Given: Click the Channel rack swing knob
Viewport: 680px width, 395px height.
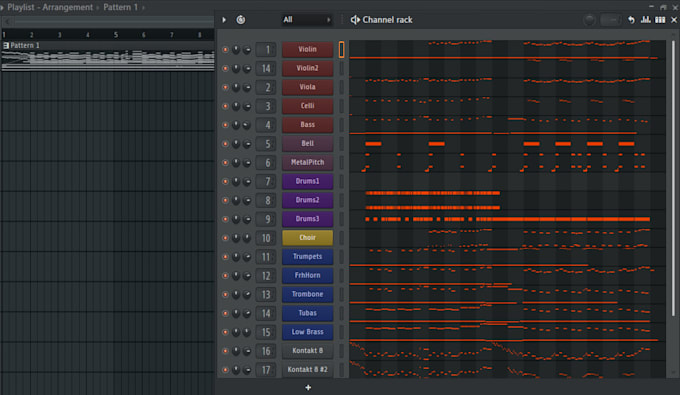Looking at the screenshot, I should 589,20.
